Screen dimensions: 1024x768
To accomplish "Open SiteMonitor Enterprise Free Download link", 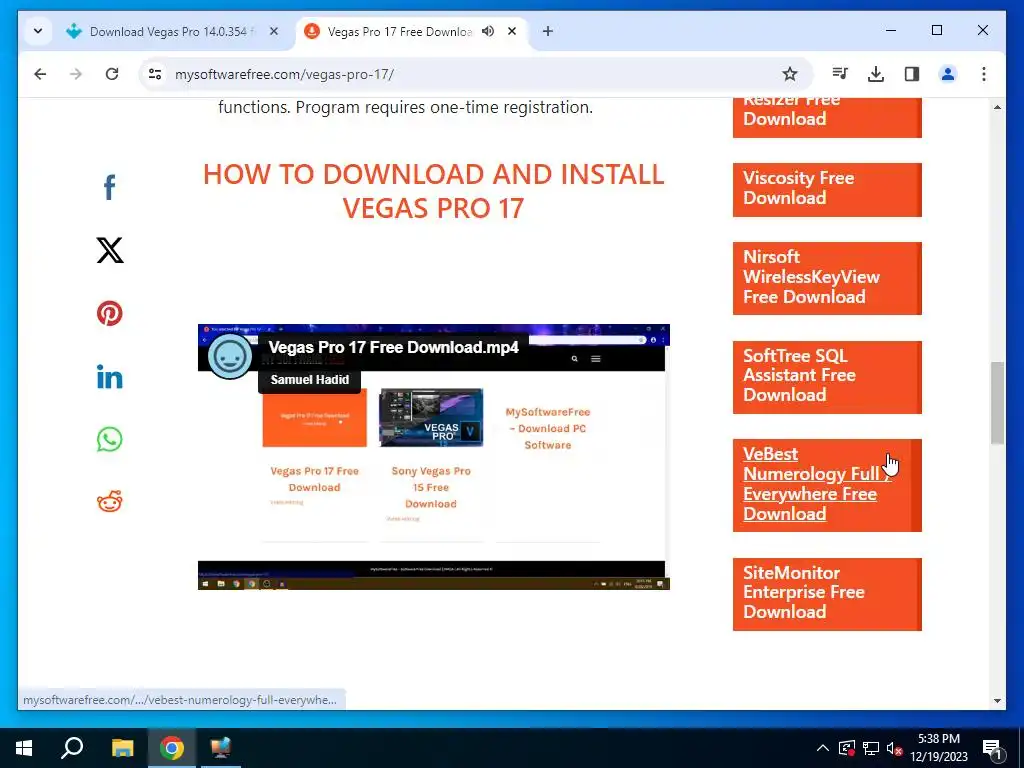I will [x=827, y=594].
